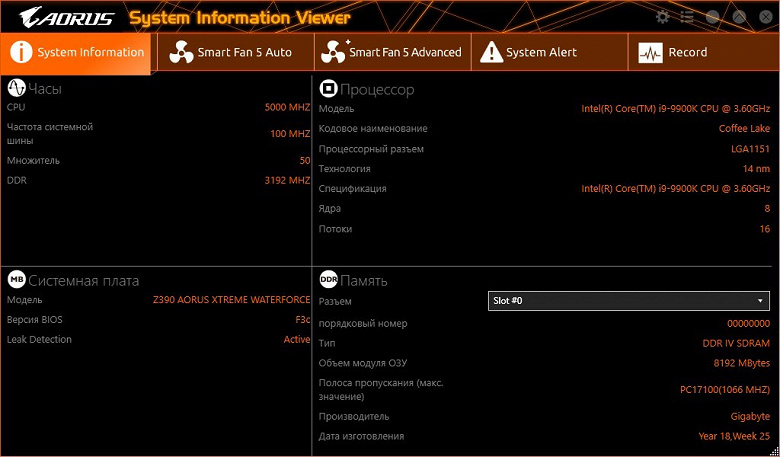
Task: Click the LGA1151 socket value
Action: click(750, 149)
